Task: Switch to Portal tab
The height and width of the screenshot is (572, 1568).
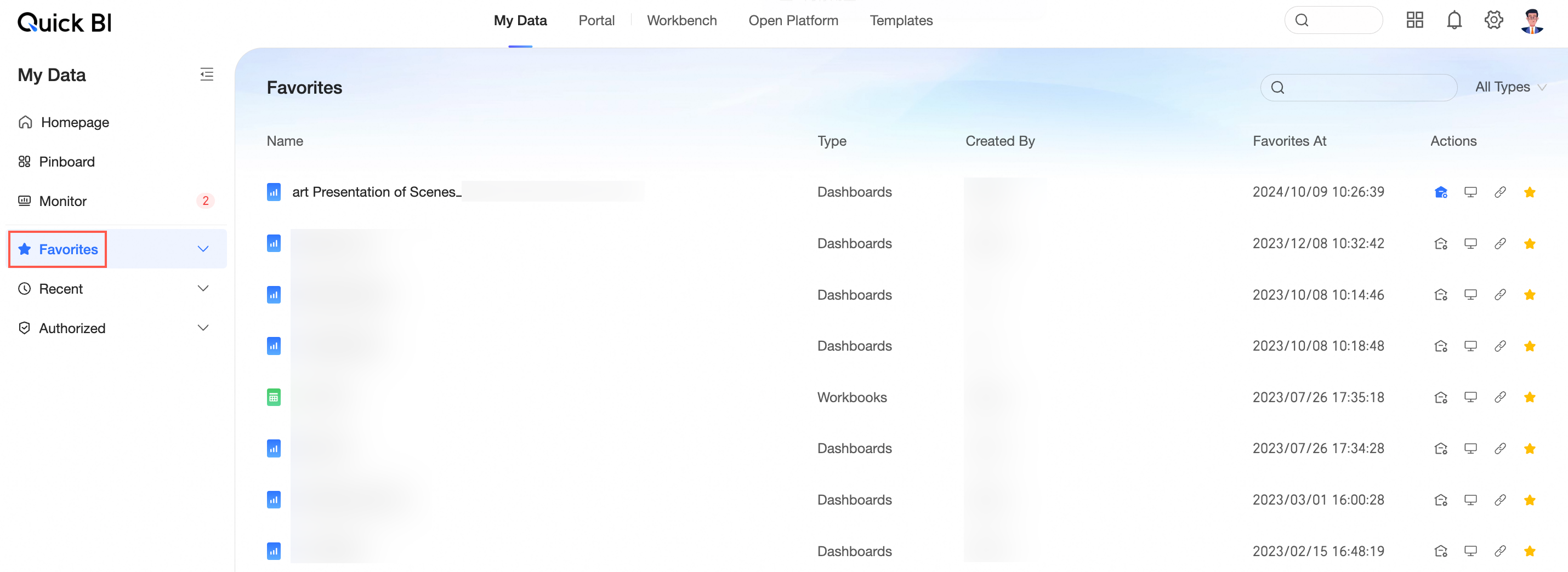Action: coord(596,20)
